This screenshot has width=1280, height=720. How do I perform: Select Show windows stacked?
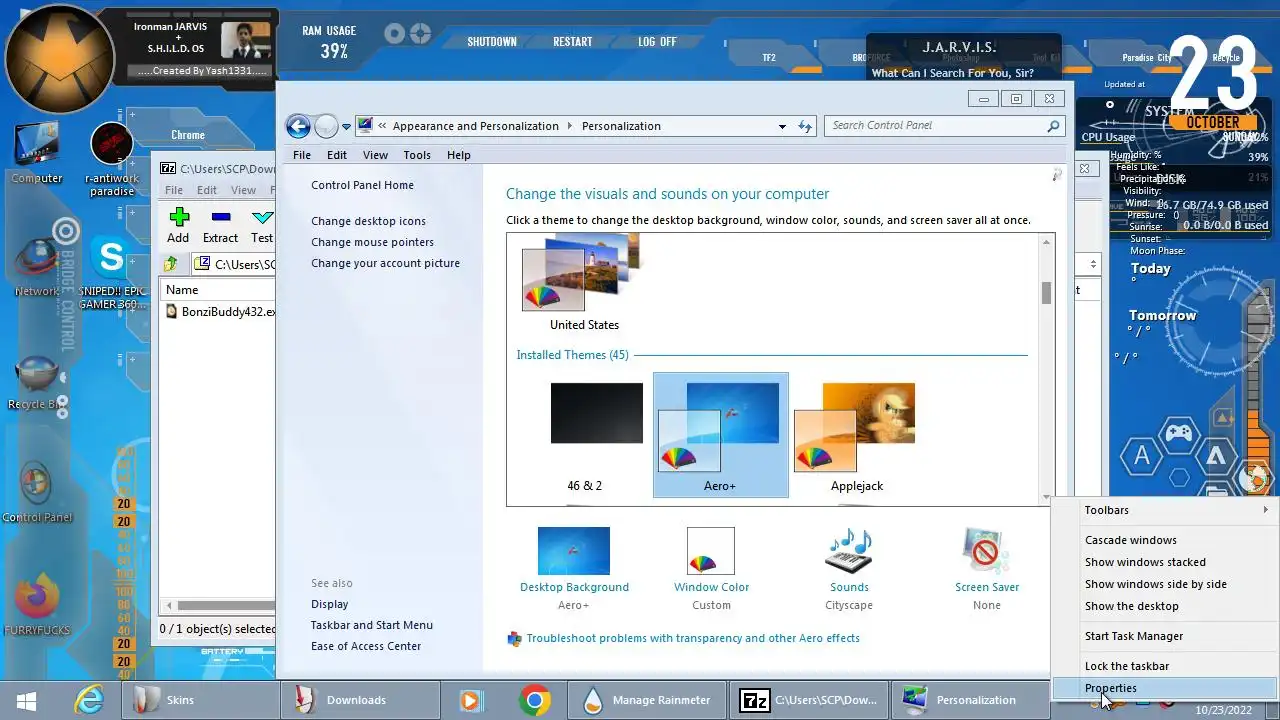coord(1164,562)
